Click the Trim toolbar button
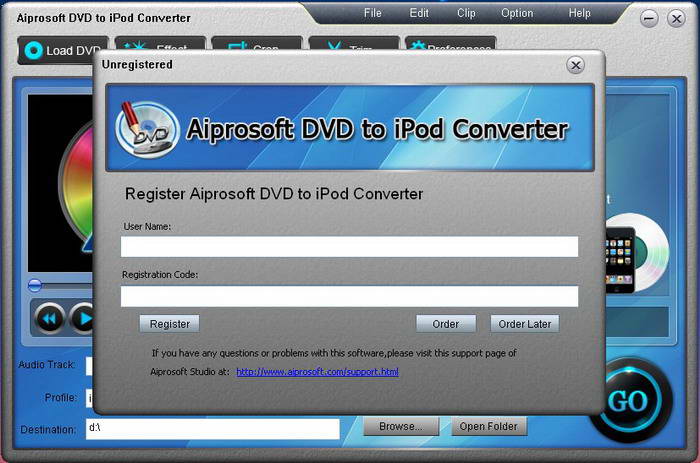 pyautogui.click(x=354, y=44)
